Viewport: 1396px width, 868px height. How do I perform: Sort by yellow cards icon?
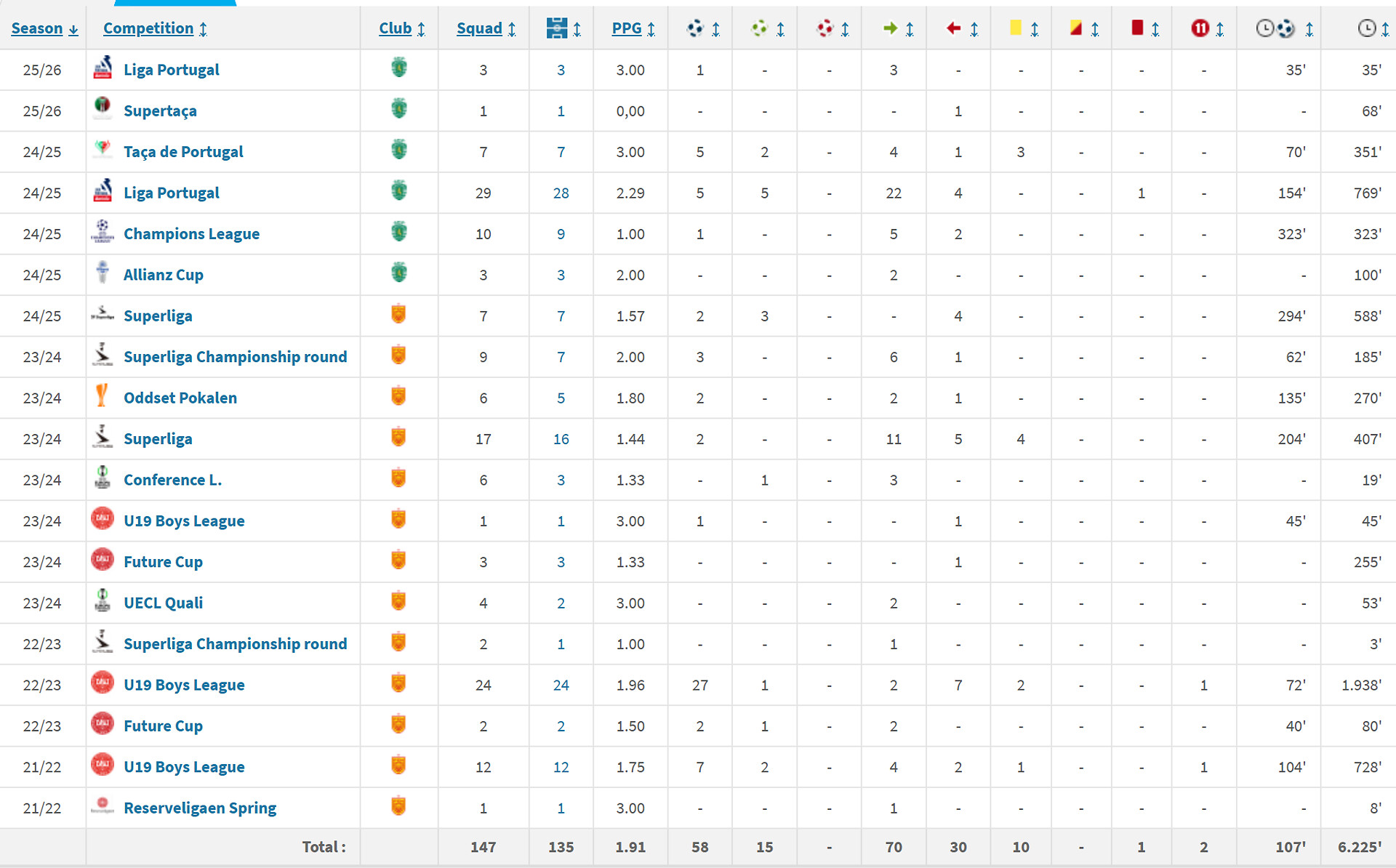click(1016, 28)
